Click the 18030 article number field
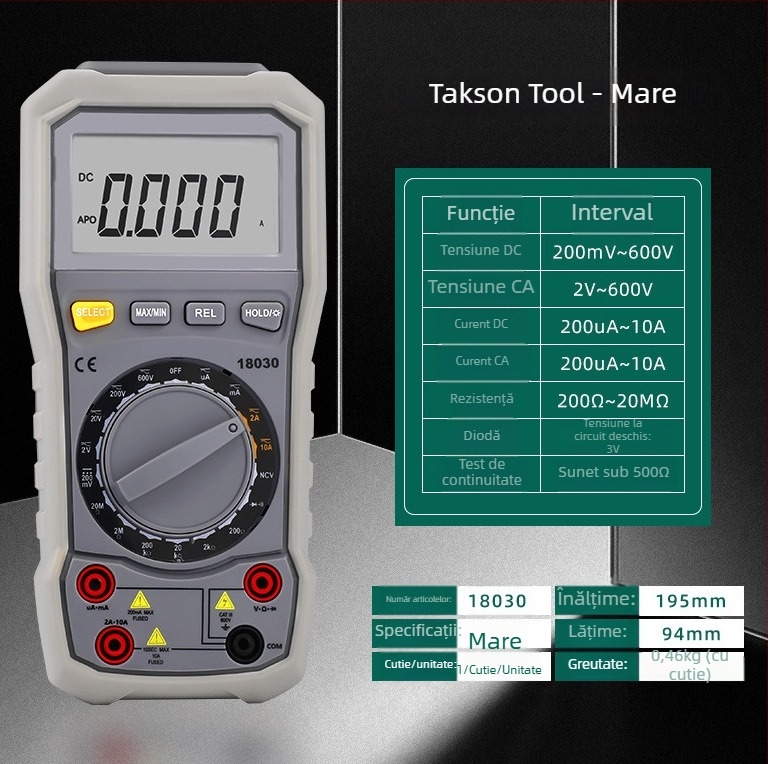The width and height of the screenshot is (768, 764). (x=498, y=601)
